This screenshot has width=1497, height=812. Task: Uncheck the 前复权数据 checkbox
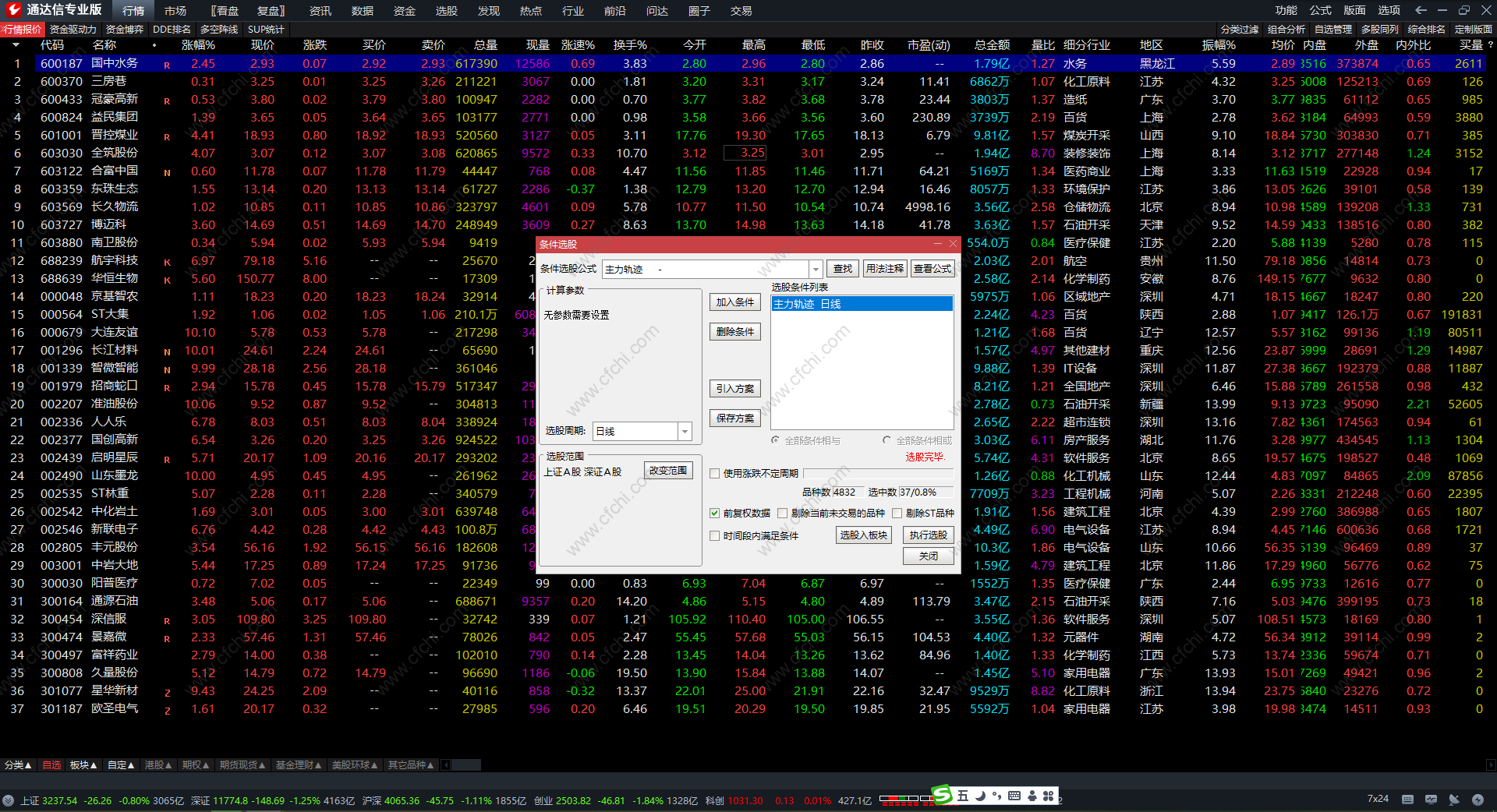tap(714, 513)
